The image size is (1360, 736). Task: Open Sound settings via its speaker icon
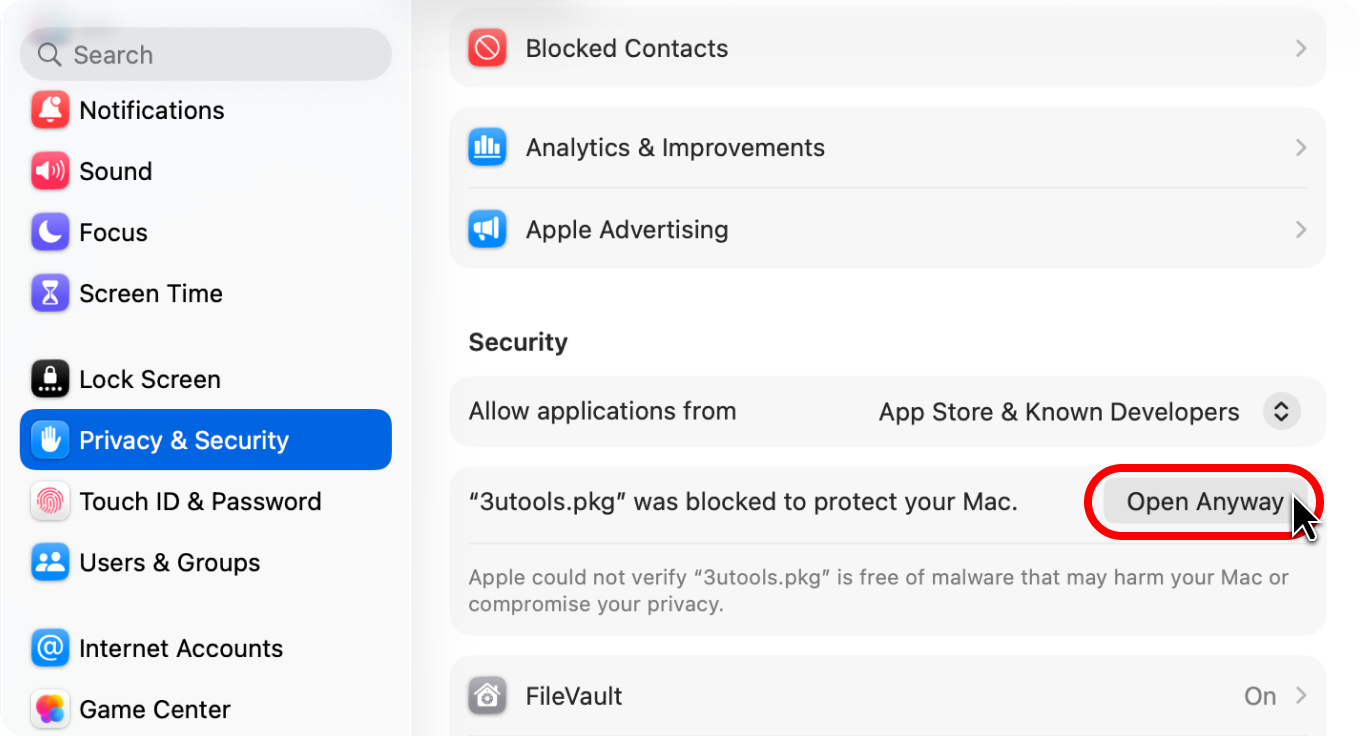tap(49, 171)
